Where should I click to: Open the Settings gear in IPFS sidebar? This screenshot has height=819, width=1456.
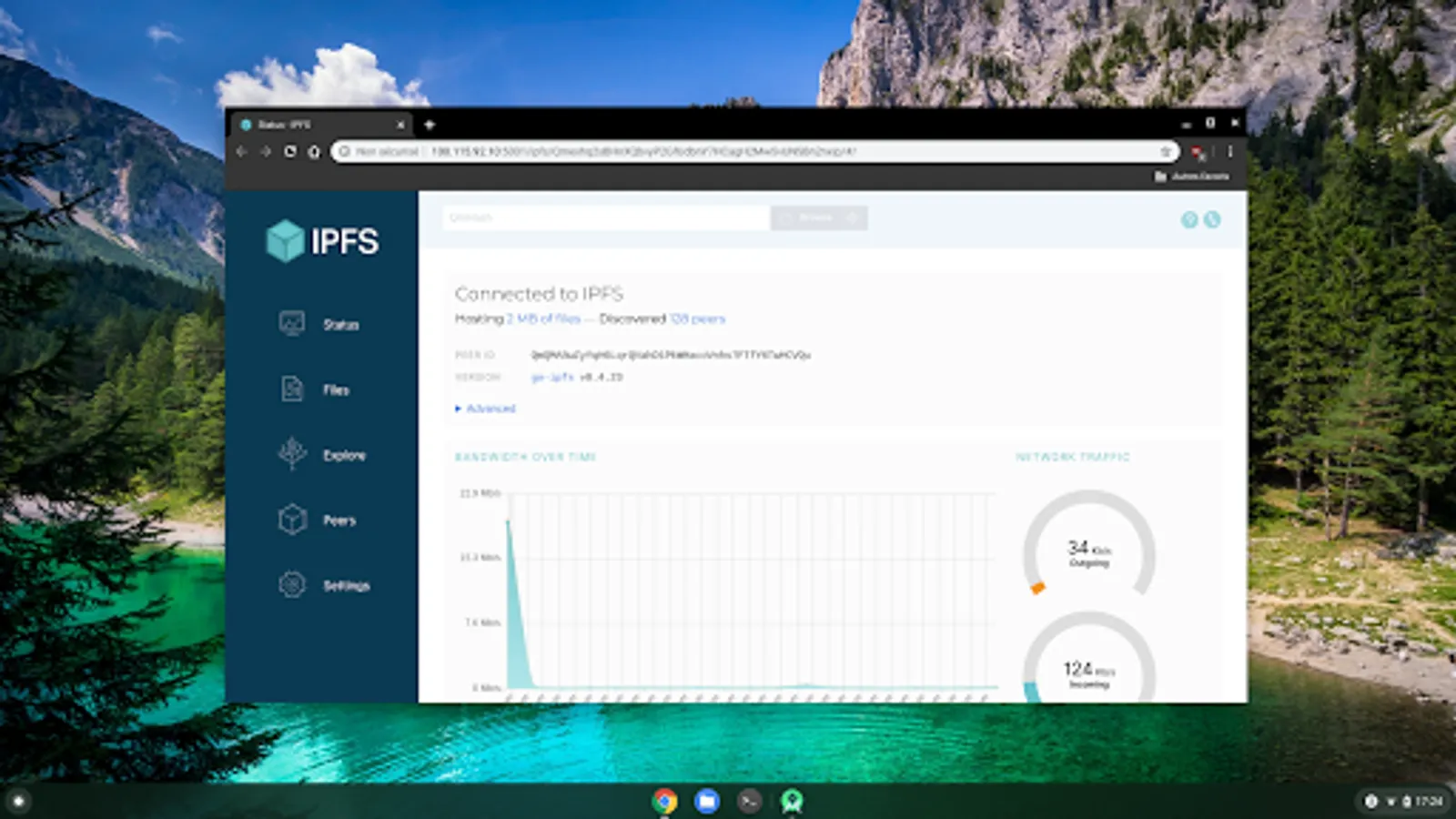292,584
